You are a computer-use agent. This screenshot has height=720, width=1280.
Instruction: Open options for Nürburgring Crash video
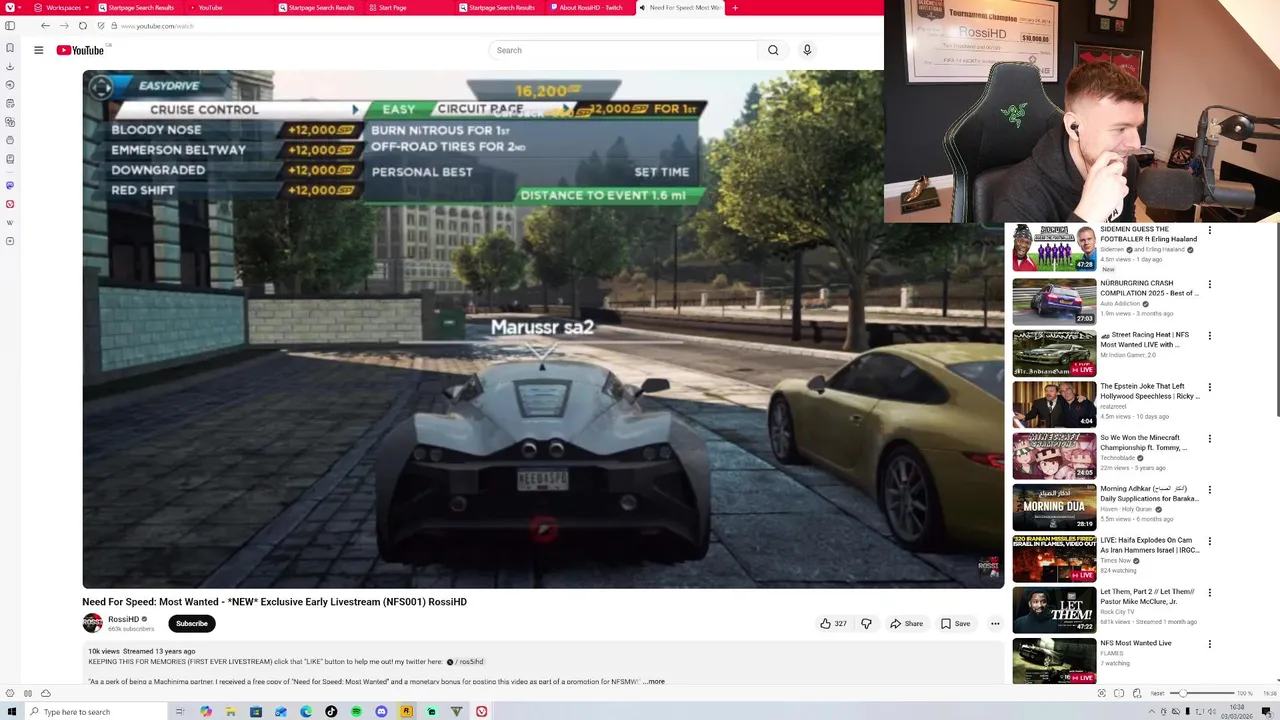[x=1209, y=284]
